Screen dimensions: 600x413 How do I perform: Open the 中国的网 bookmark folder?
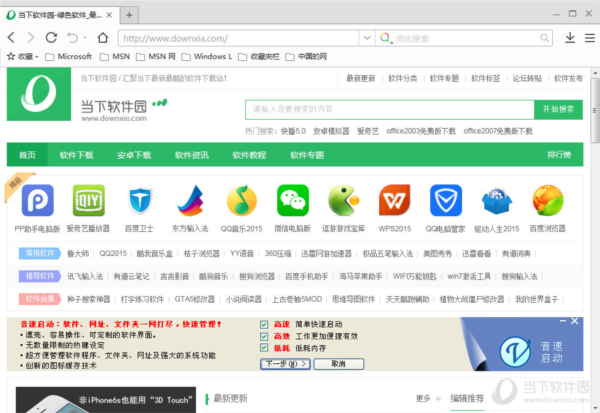pyautogui.click(x=306, y=57)
